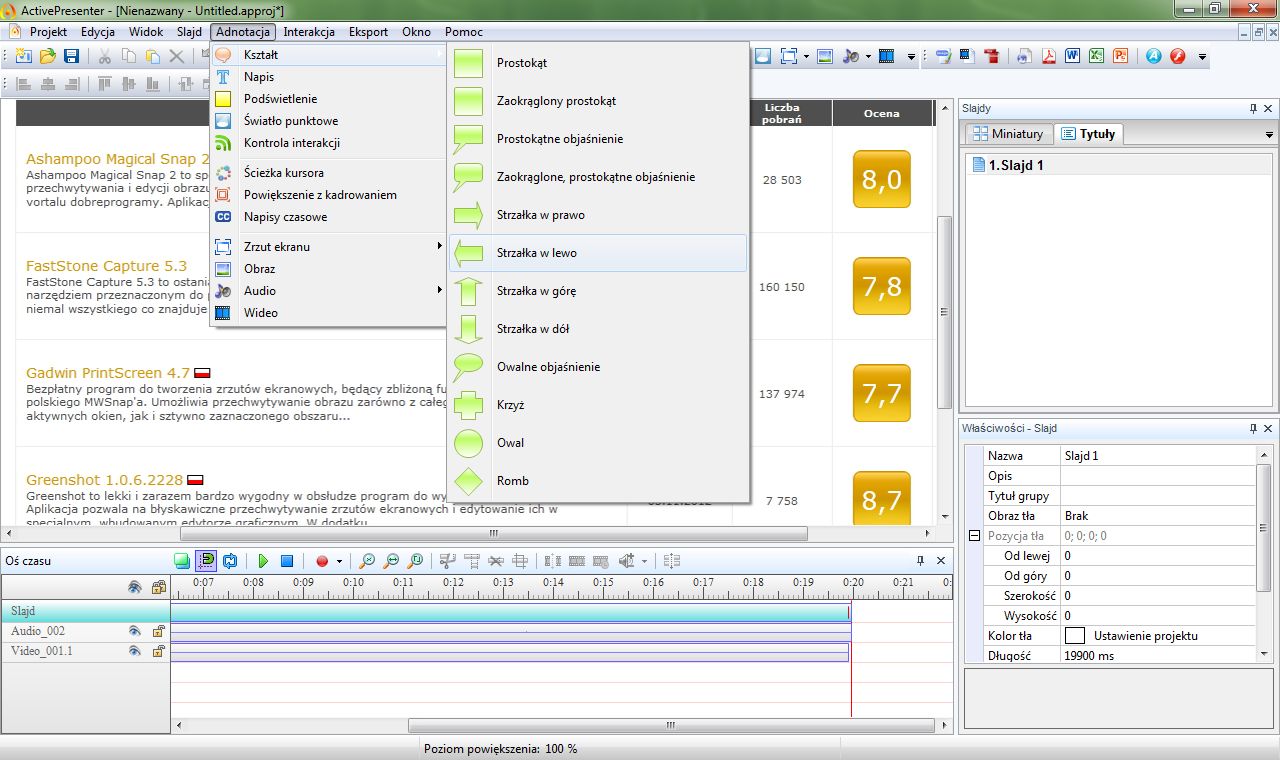Click the Nazwa field with Slajd 1

click(x=1158, y=456)
